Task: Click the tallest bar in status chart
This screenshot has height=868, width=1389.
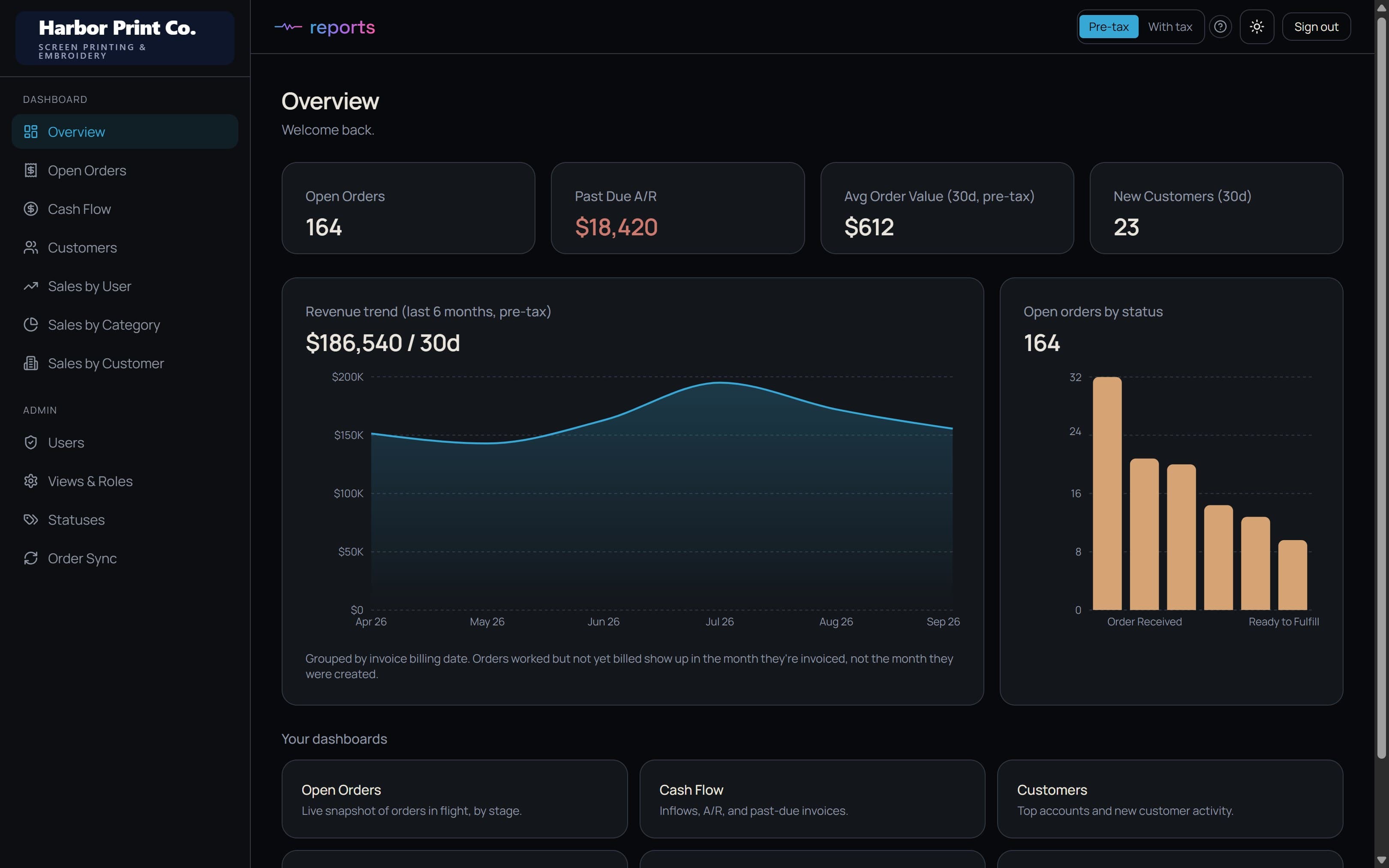Action: 1107,493
